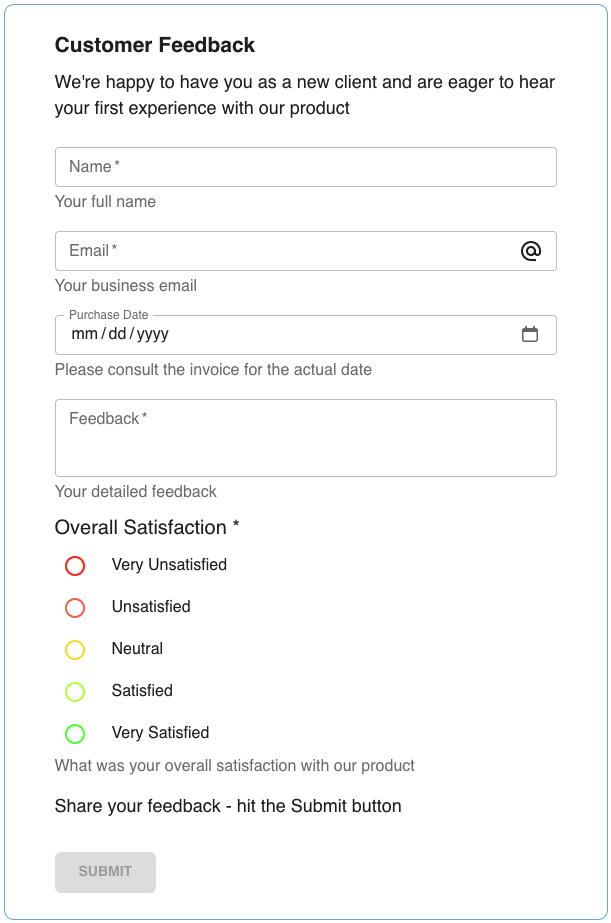
Task: Select the dd day segment
Action: point(117,335)
